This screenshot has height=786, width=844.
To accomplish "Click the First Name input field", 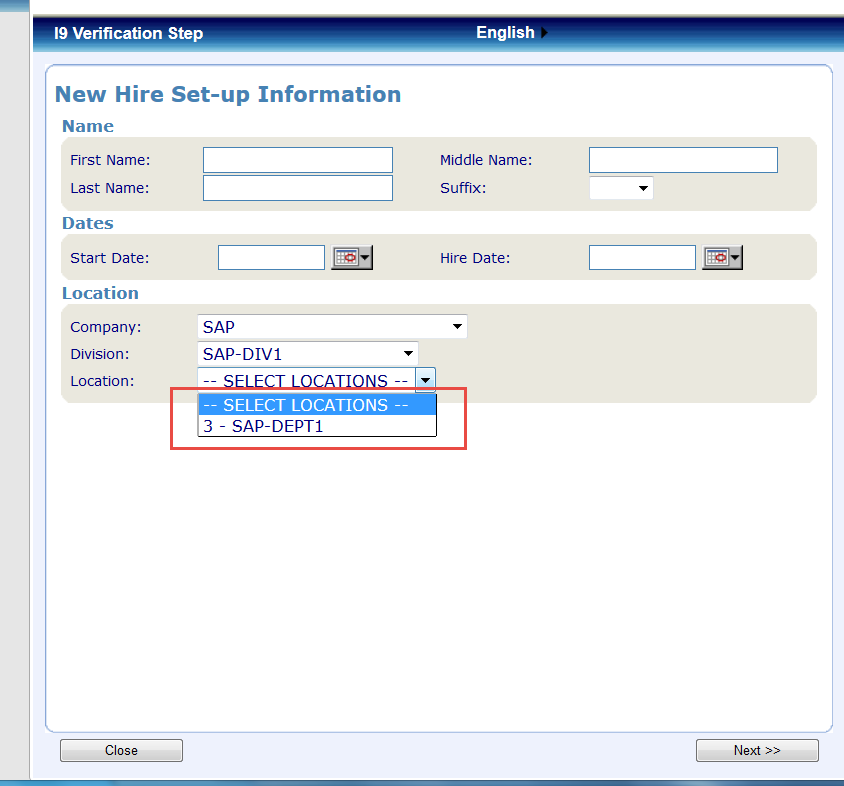I will pos(298,160).
